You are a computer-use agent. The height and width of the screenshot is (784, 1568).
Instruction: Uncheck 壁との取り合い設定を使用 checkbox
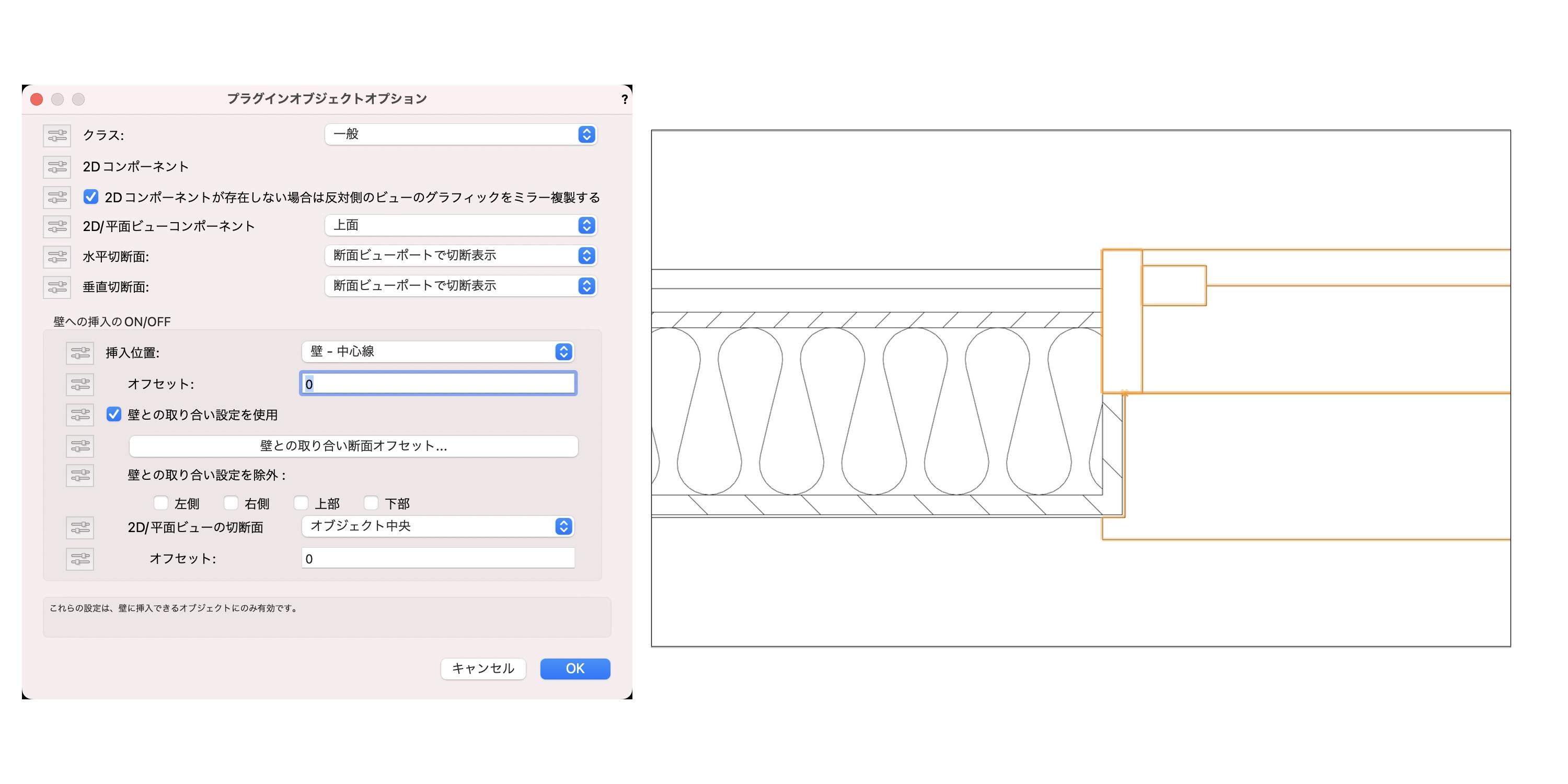click(114, 414)
